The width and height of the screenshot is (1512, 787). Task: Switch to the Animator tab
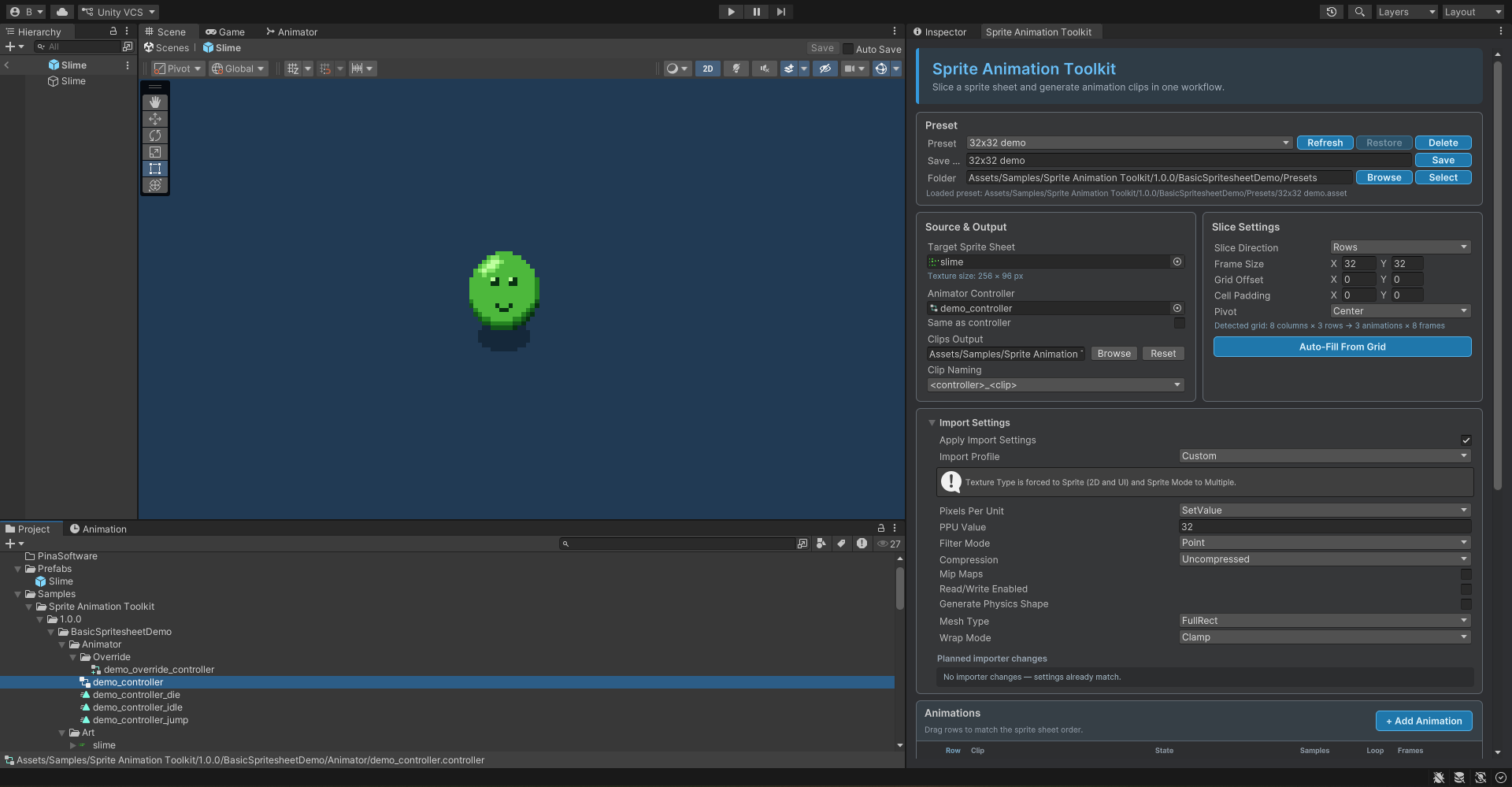click(292, 32)
